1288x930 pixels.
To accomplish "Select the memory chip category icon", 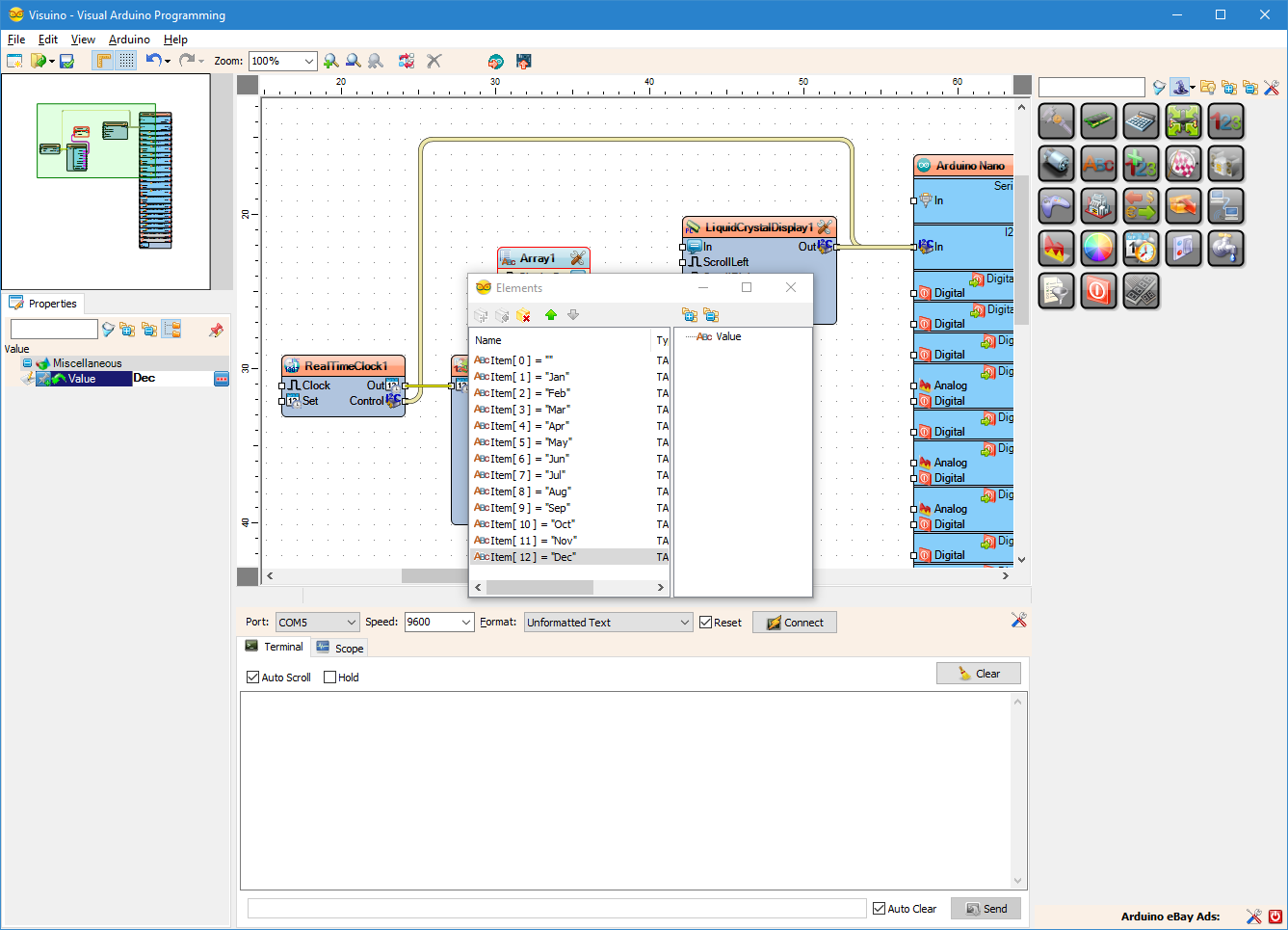I will pos(1098,121).
